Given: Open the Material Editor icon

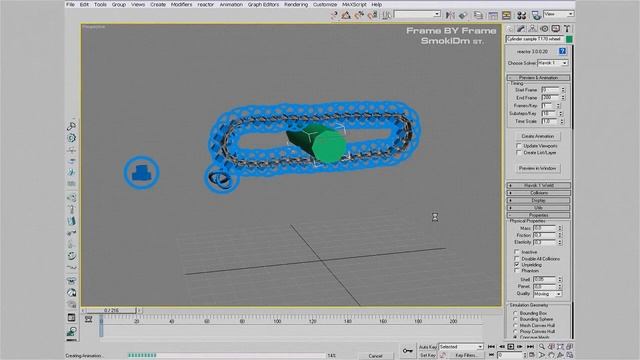Looking at the screenshot, I should pyautogui.click(x=521, y=15).
